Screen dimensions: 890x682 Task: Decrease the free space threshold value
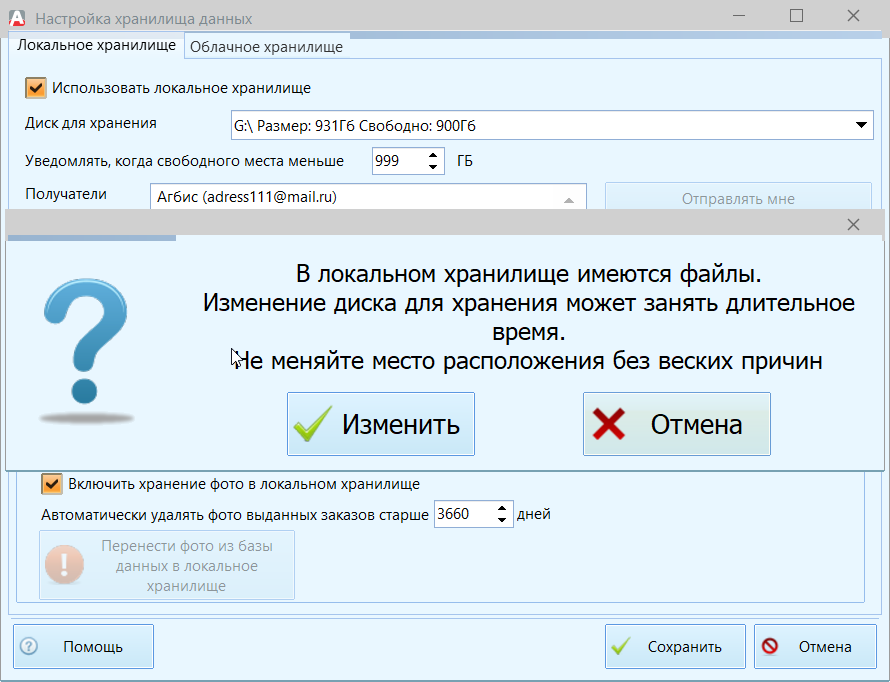[433, 167]
